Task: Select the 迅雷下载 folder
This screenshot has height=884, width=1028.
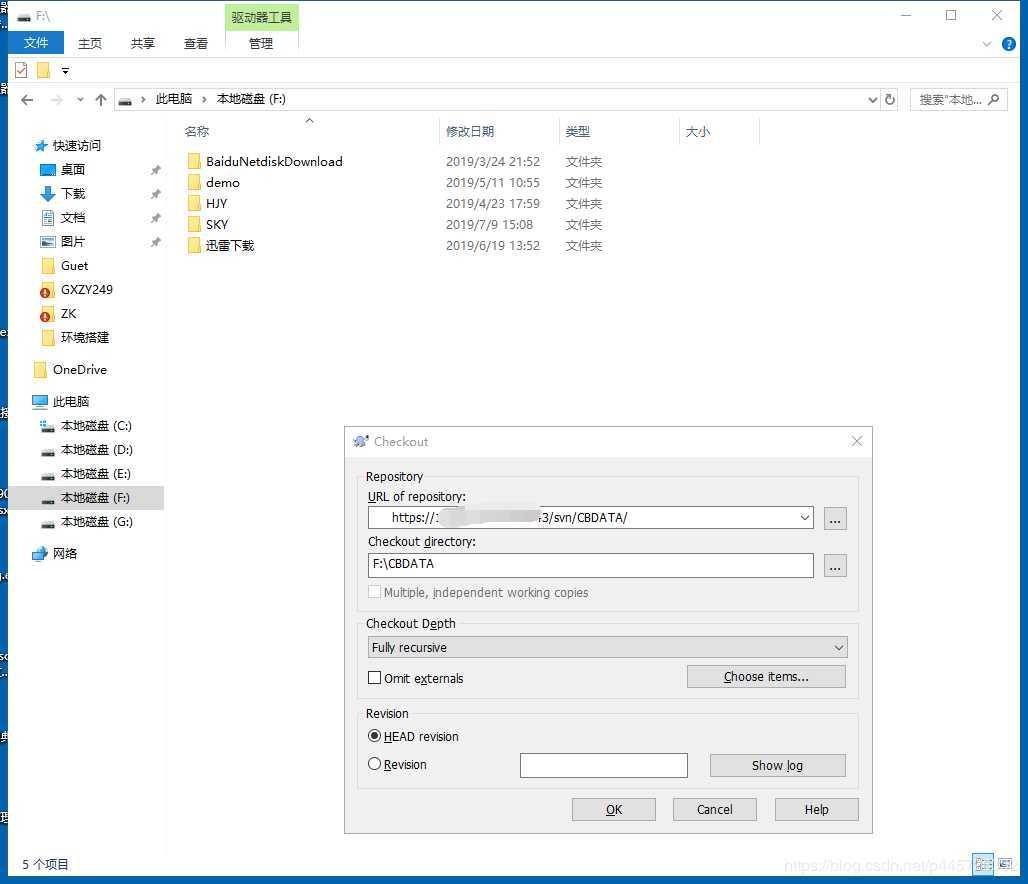Action: point(229,245)
